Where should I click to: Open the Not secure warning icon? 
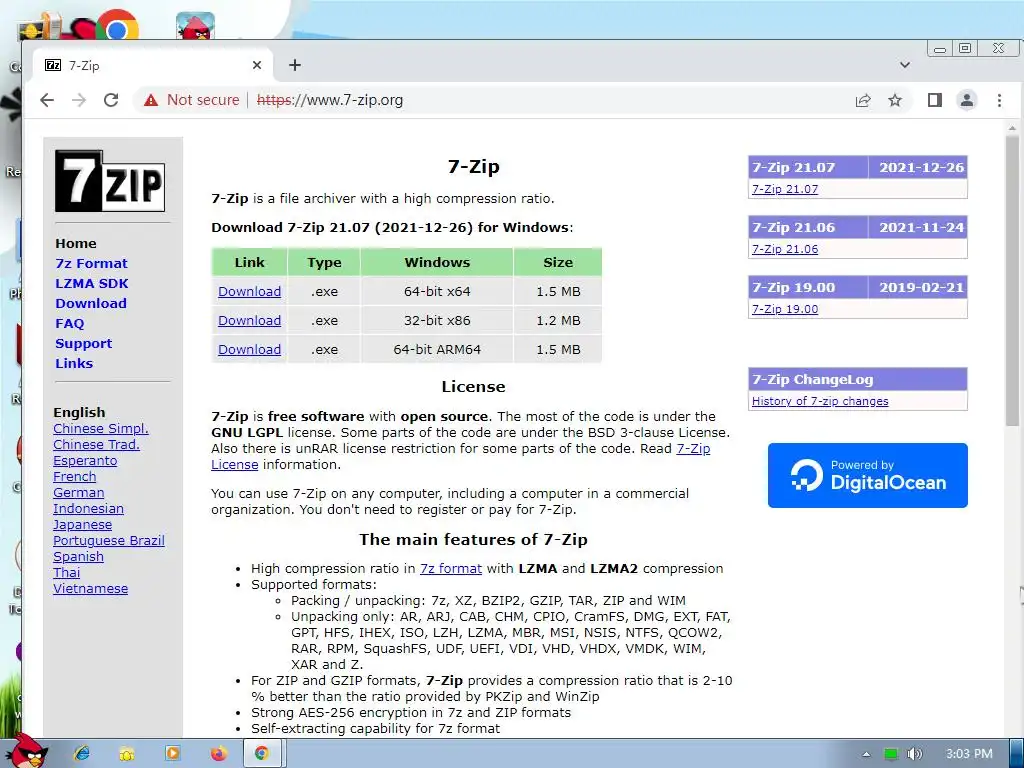tap(151, 100)
